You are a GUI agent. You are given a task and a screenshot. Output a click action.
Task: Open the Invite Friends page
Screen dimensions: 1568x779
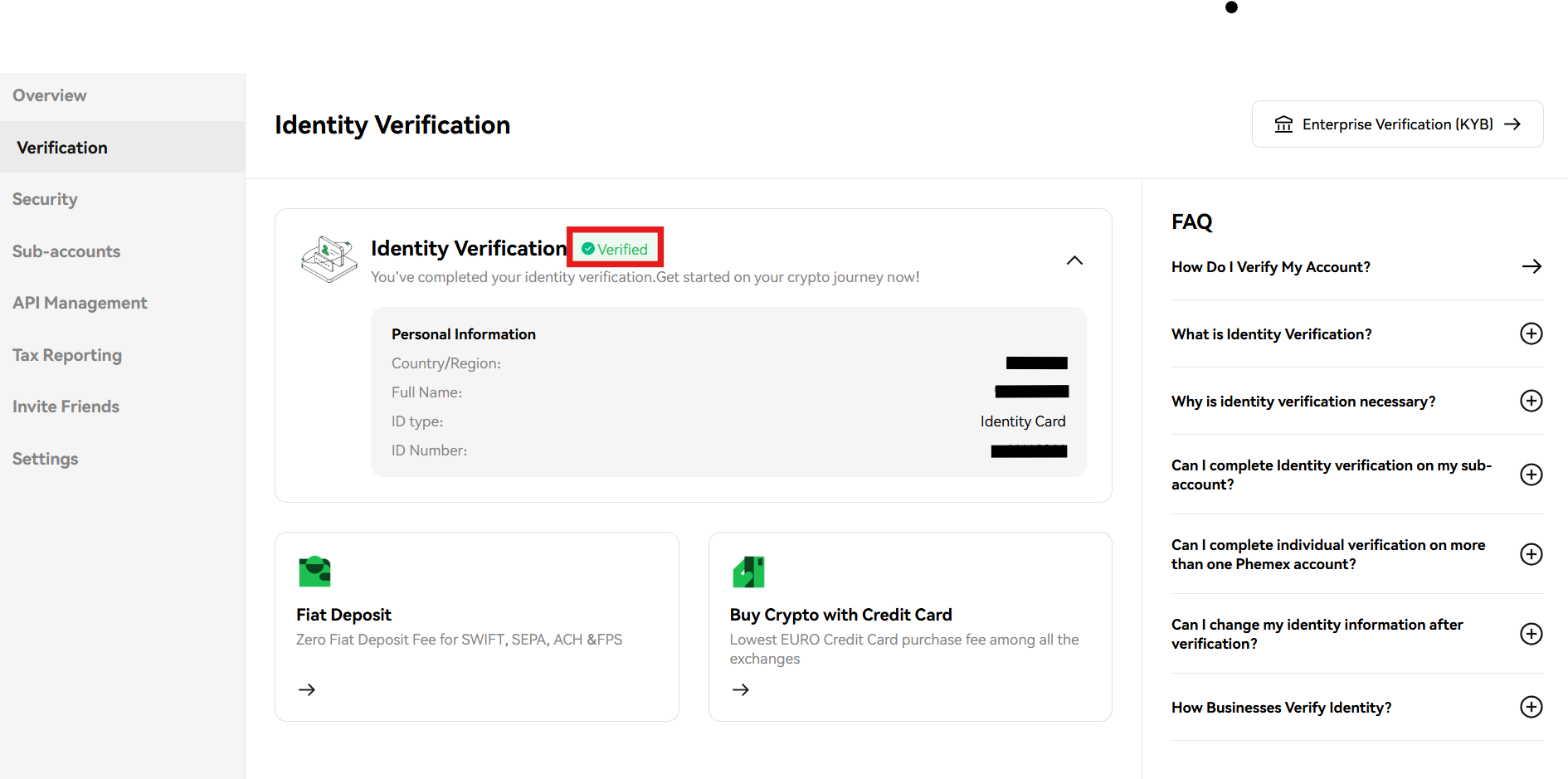[x=66, y=407]
